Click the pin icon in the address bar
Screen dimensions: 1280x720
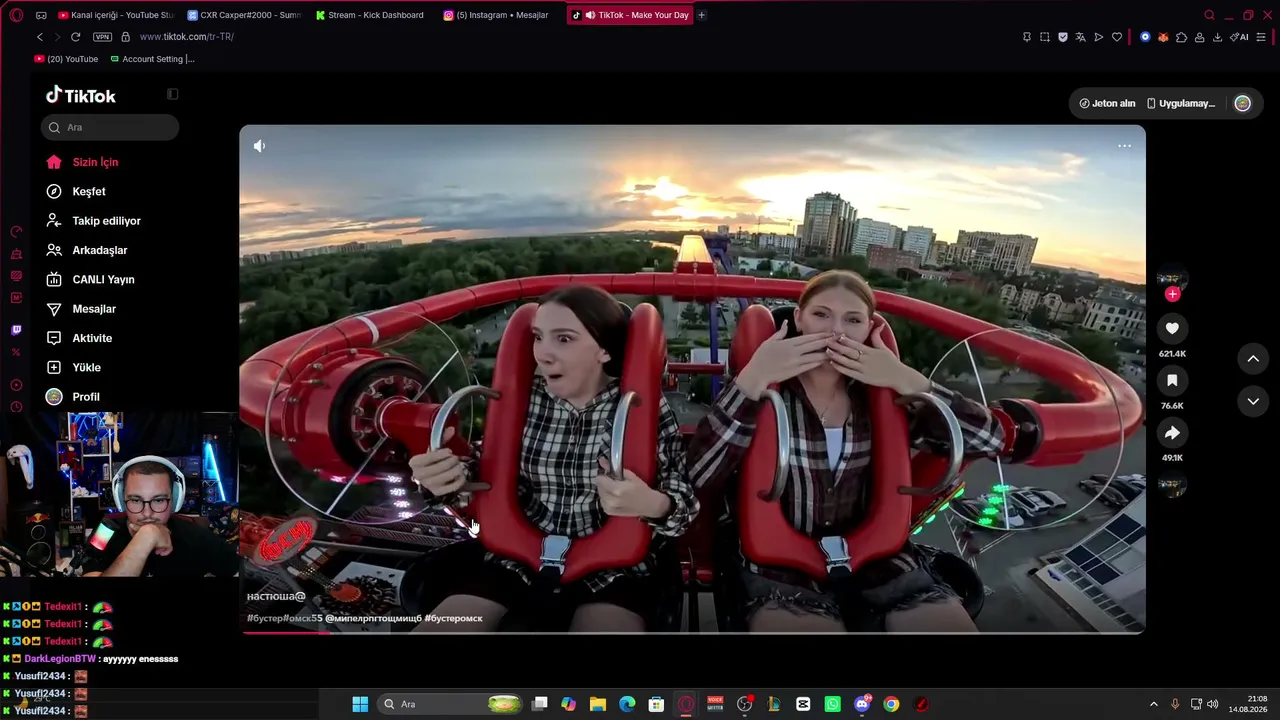[1026, 37]
